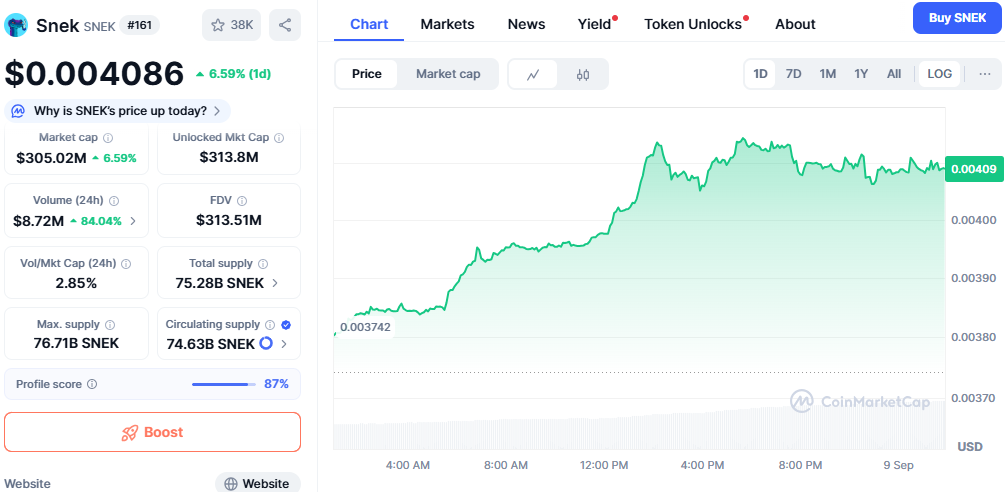Image resolution: width=1005 pixels, height=492 pixels.
Task: Click the Profile score info icon
Action: pyautogui.click(x=92, y=384)
